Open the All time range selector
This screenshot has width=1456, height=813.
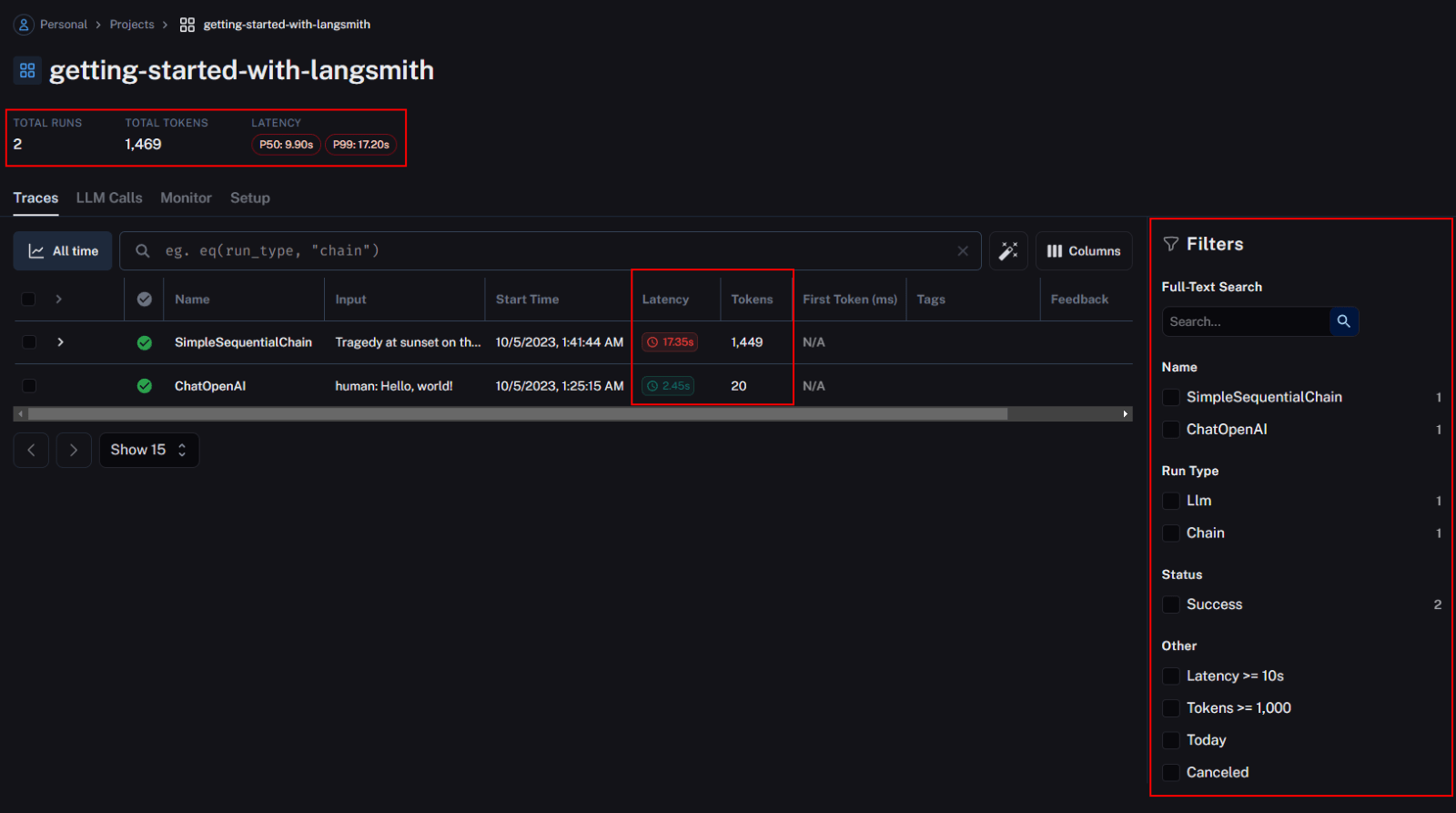pyautogui.click(x=63, y=251)
